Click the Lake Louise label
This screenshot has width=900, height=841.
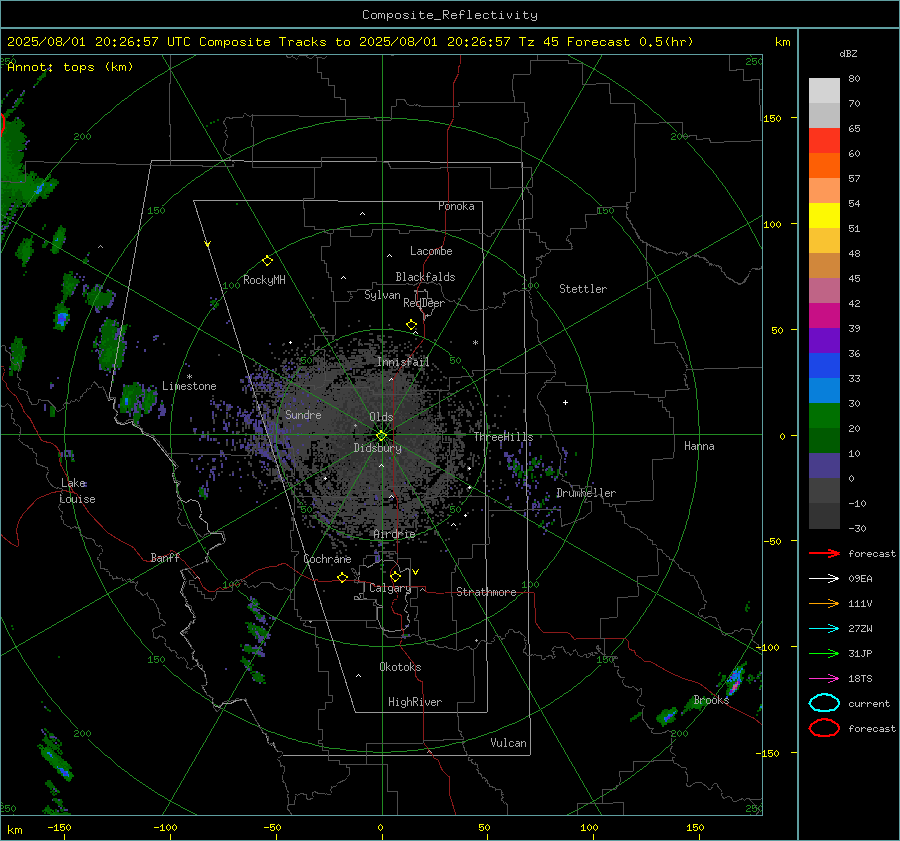point(77,491)
